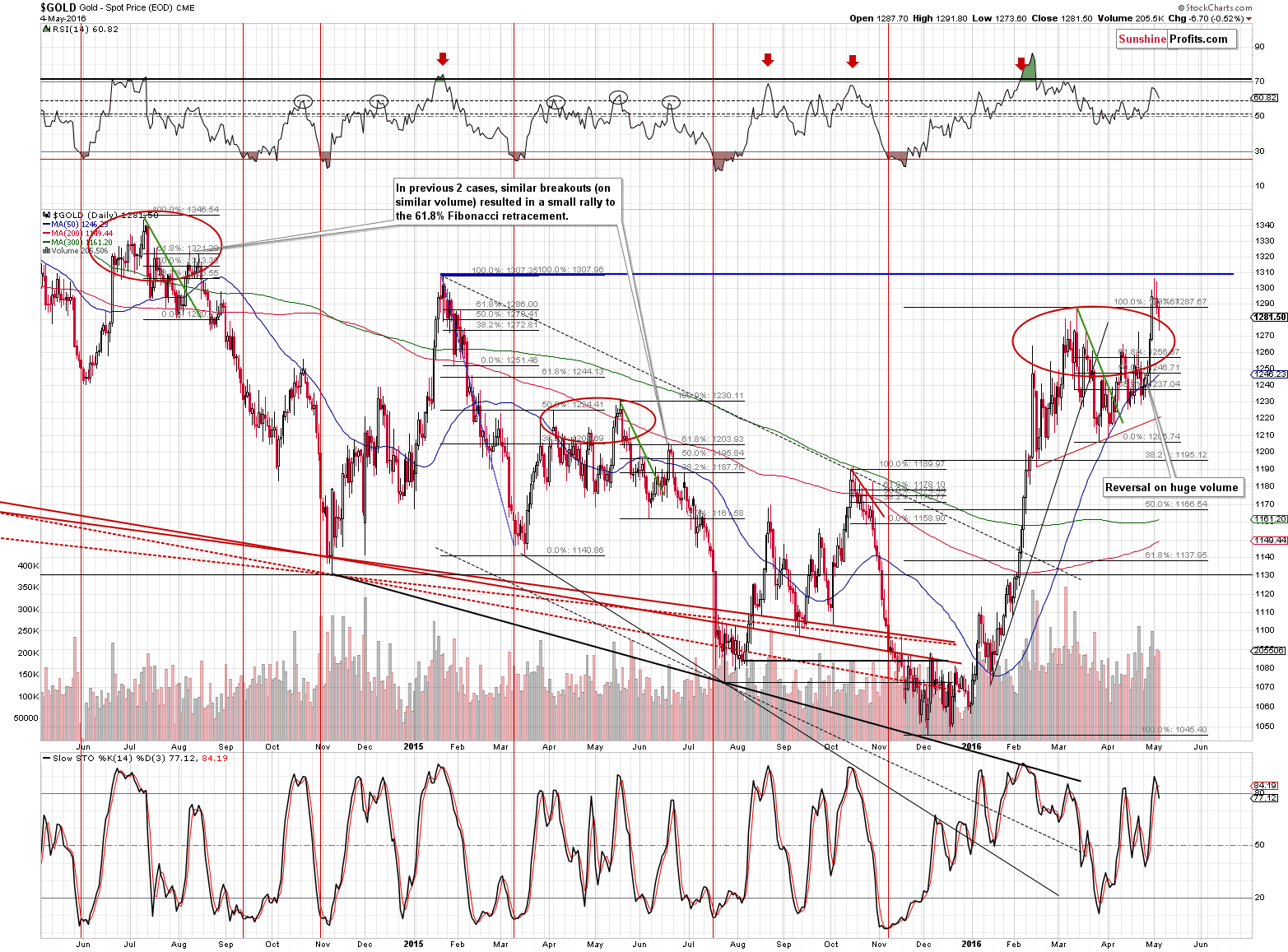Click the 4-May-2016 date label
1288x952 pixels.
tap(63, 18)
